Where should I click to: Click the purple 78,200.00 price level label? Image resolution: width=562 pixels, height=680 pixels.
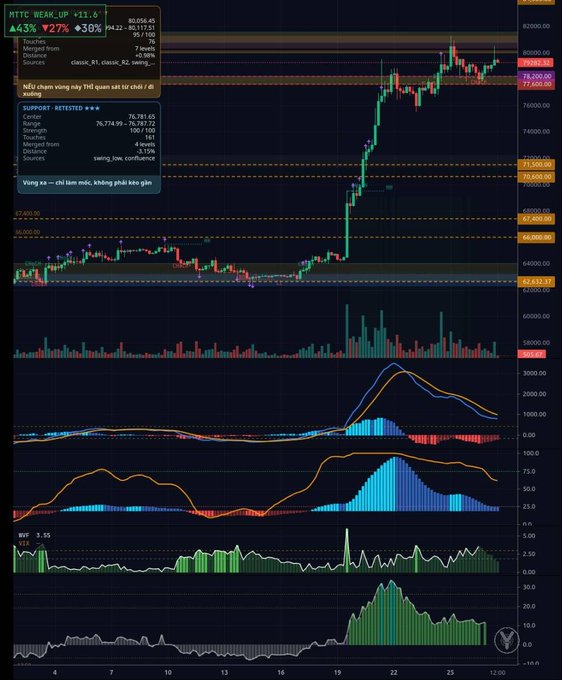(536, 76)
